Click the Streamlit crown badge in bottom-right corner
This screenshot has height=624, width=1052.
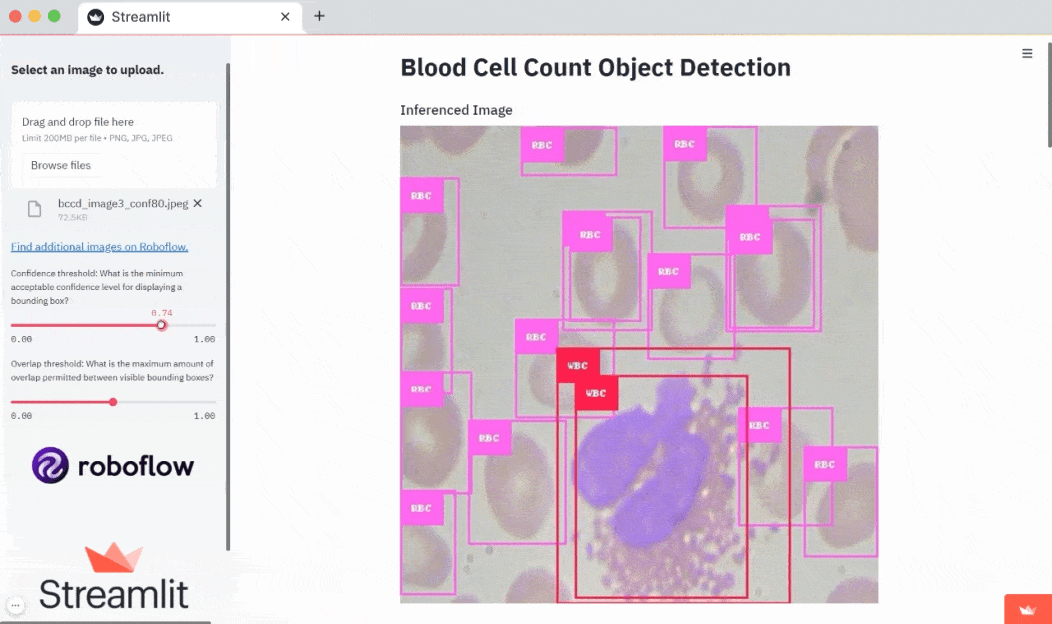coord(1027,609)
